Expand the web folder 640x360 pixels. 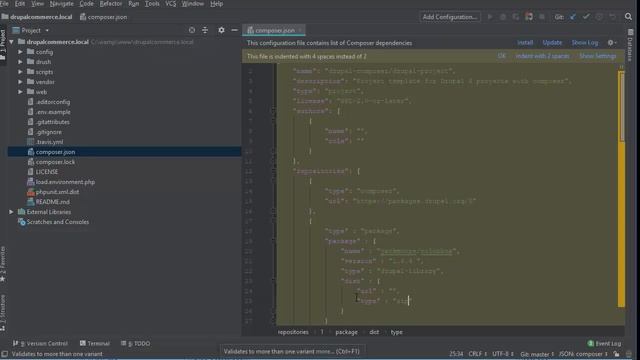click(x=20, y=92)
